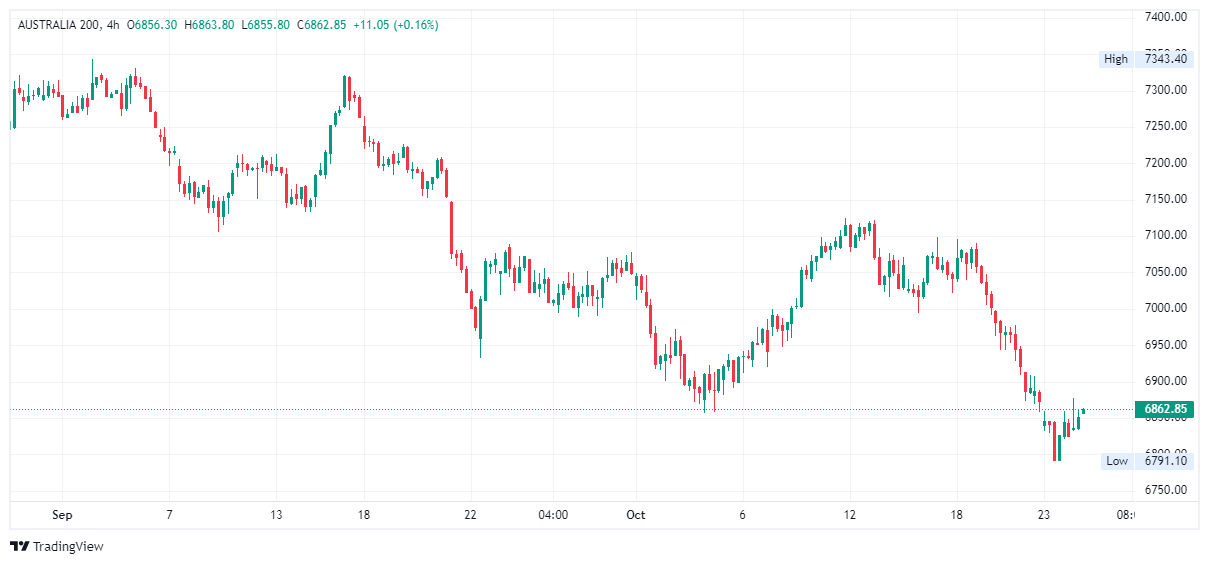Viewport: 1209px width, 564px height.
Task: Select the 4h interval label
Action: [x=112, y=25]
